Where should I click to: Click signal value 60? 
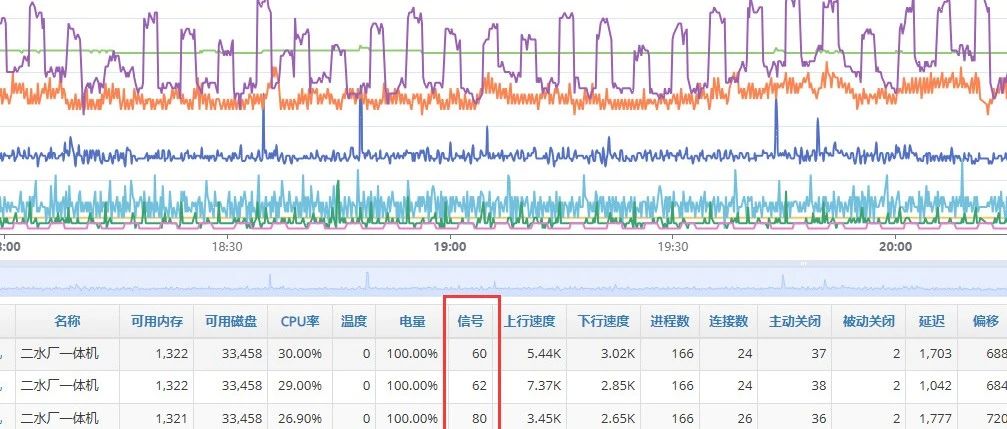[x=479, y=354]
